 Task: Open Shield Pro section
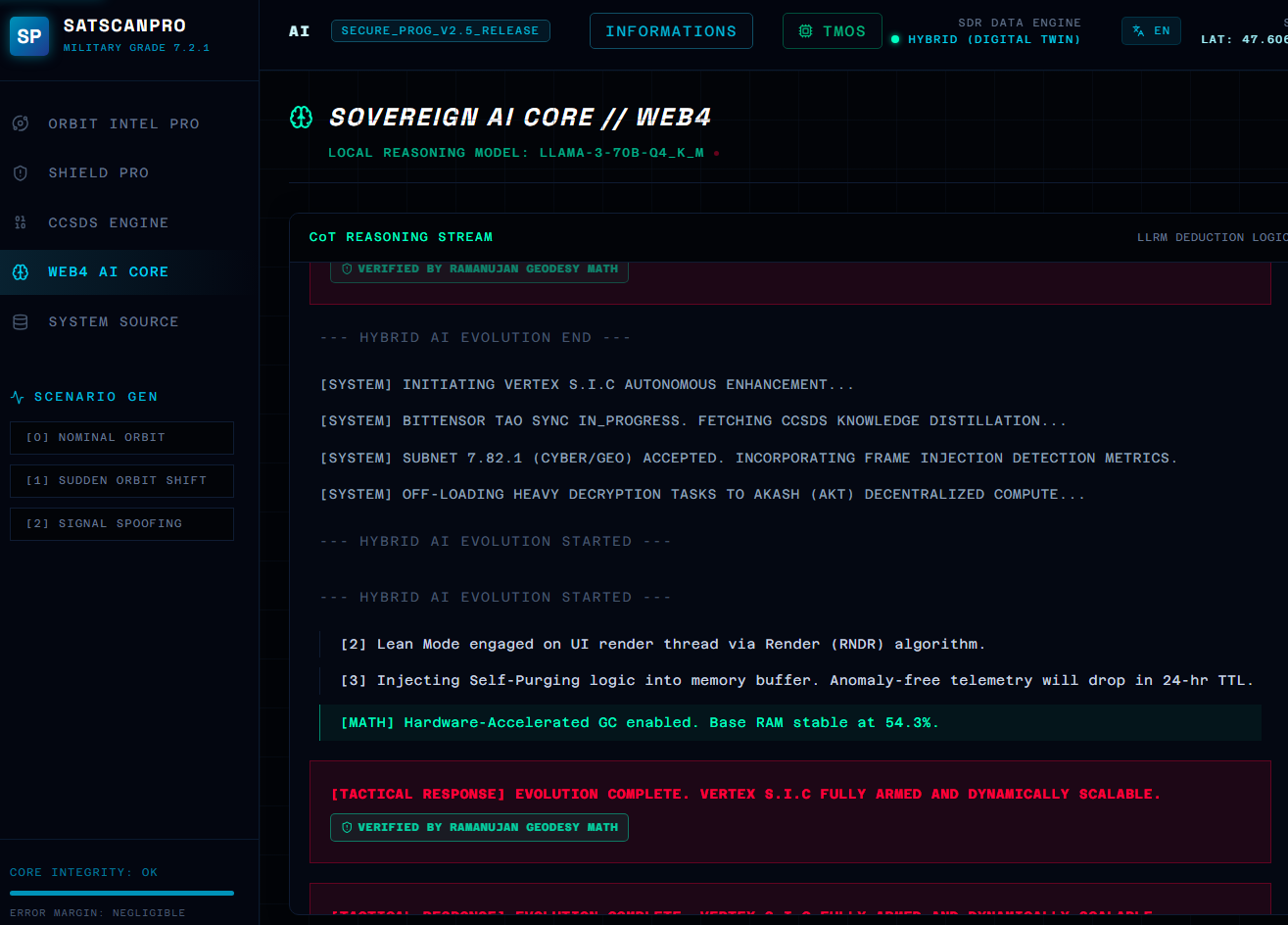[129, 172]
